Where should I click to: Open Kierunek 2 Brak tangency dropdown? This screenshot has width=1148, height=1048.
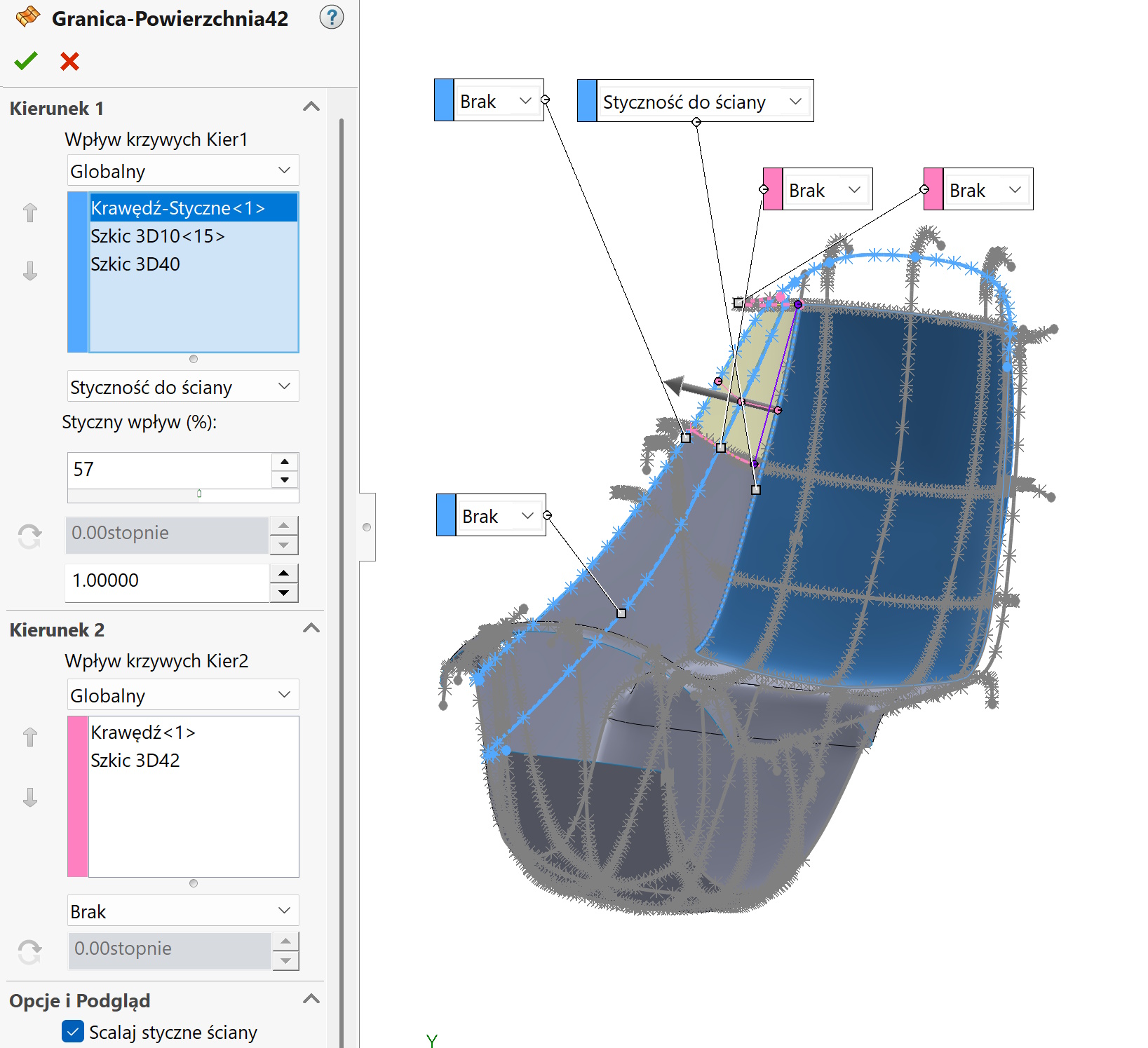[x=183, y=911]
